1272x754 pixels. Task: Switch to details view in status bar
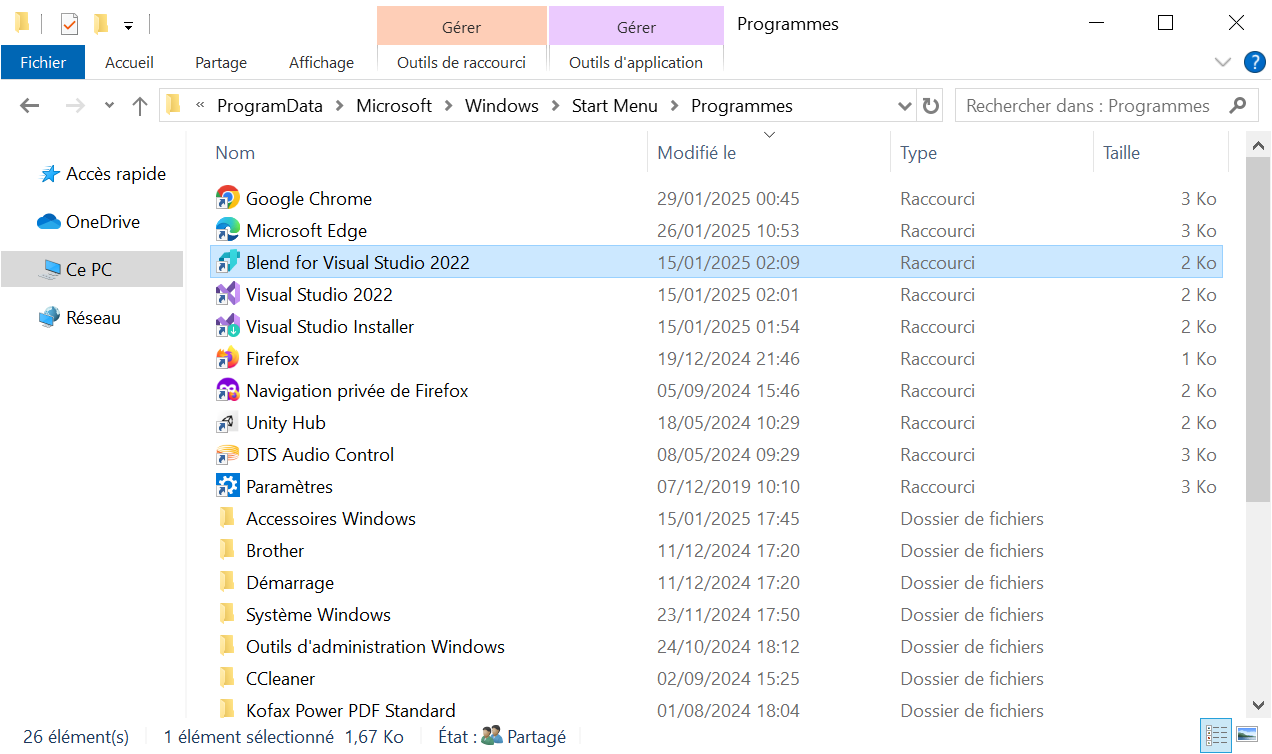pyautogui.click(x=1216, y=736)
